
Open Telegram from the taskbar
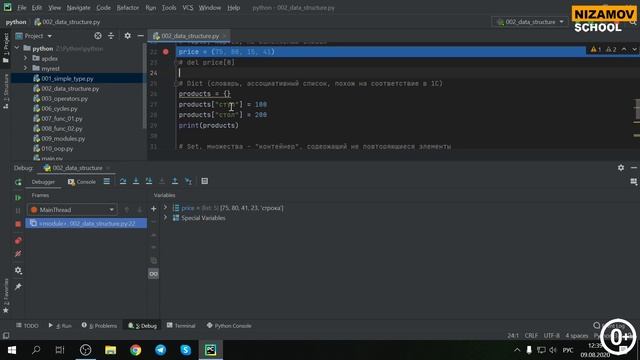[x=160, y=350]
